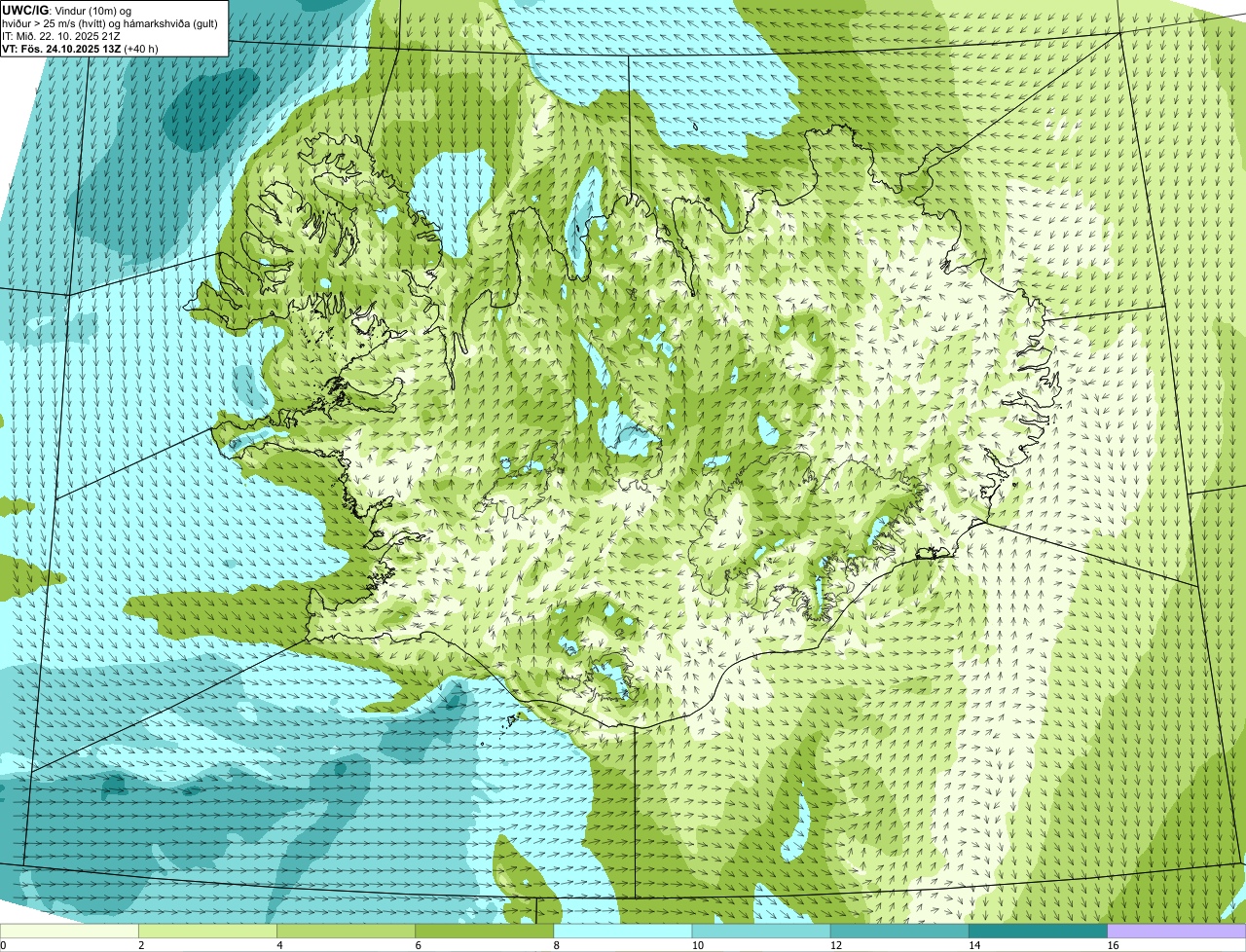Click the "4" label on the wind scale
This screenshot has height=952, width=1246.
coord(279,945)
